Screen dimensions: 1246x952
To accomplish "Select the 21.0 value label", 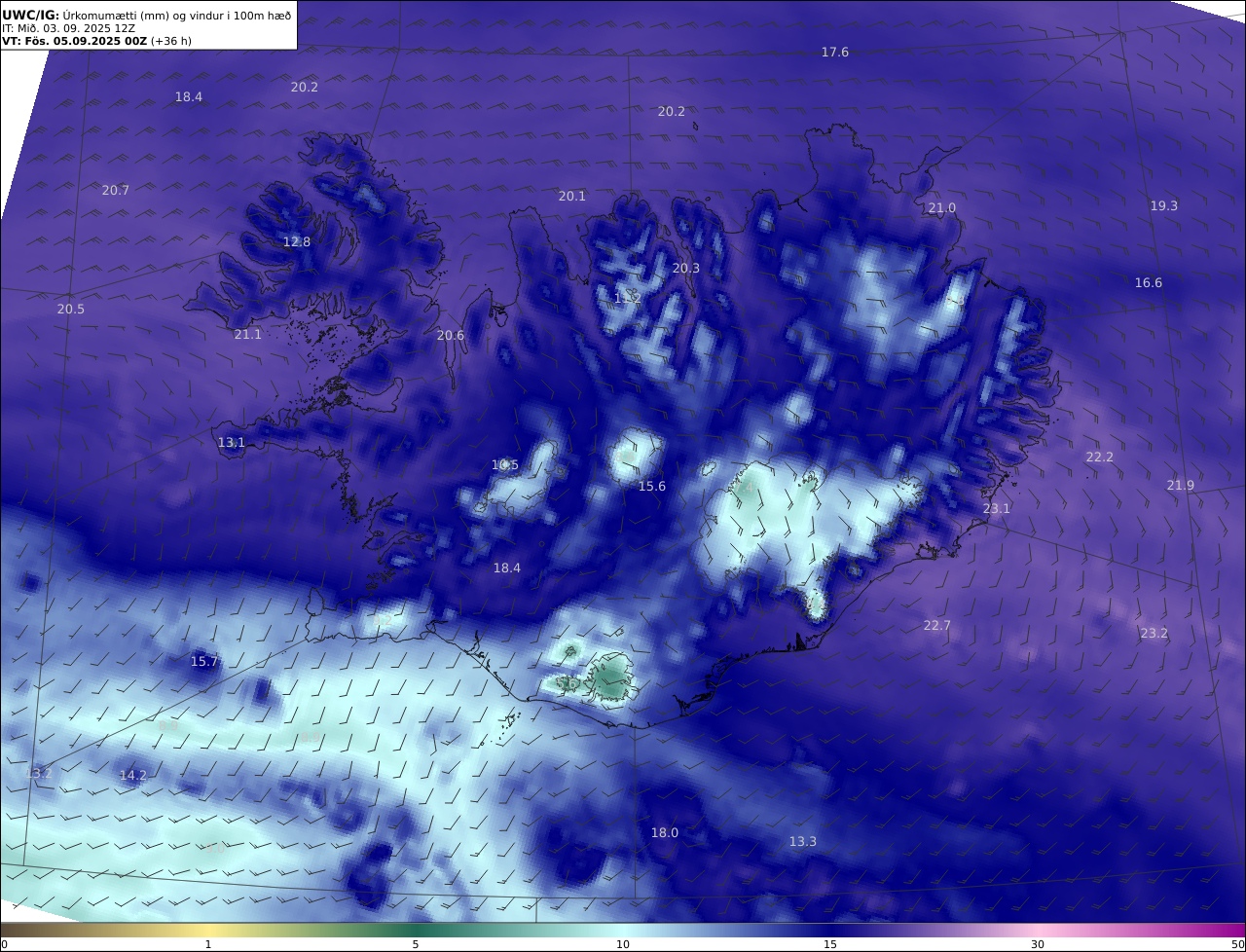I will coord(942,208).
